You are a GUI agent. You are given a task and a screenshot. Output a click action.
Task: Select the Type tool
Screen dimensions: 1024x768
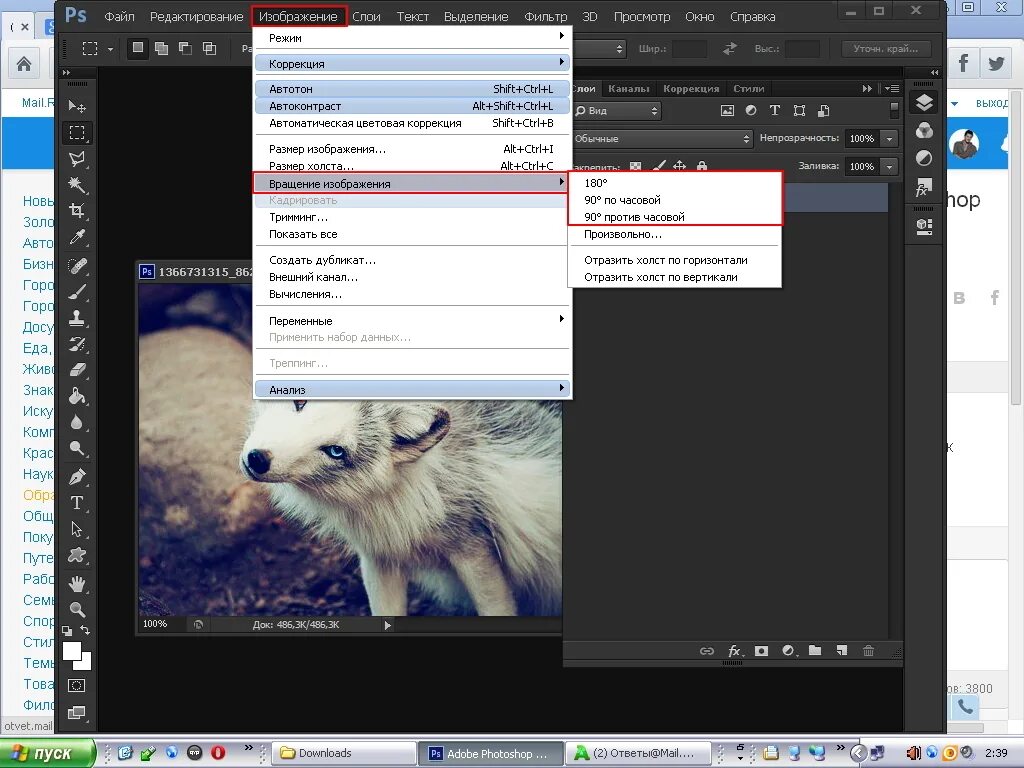coord(77,502)
